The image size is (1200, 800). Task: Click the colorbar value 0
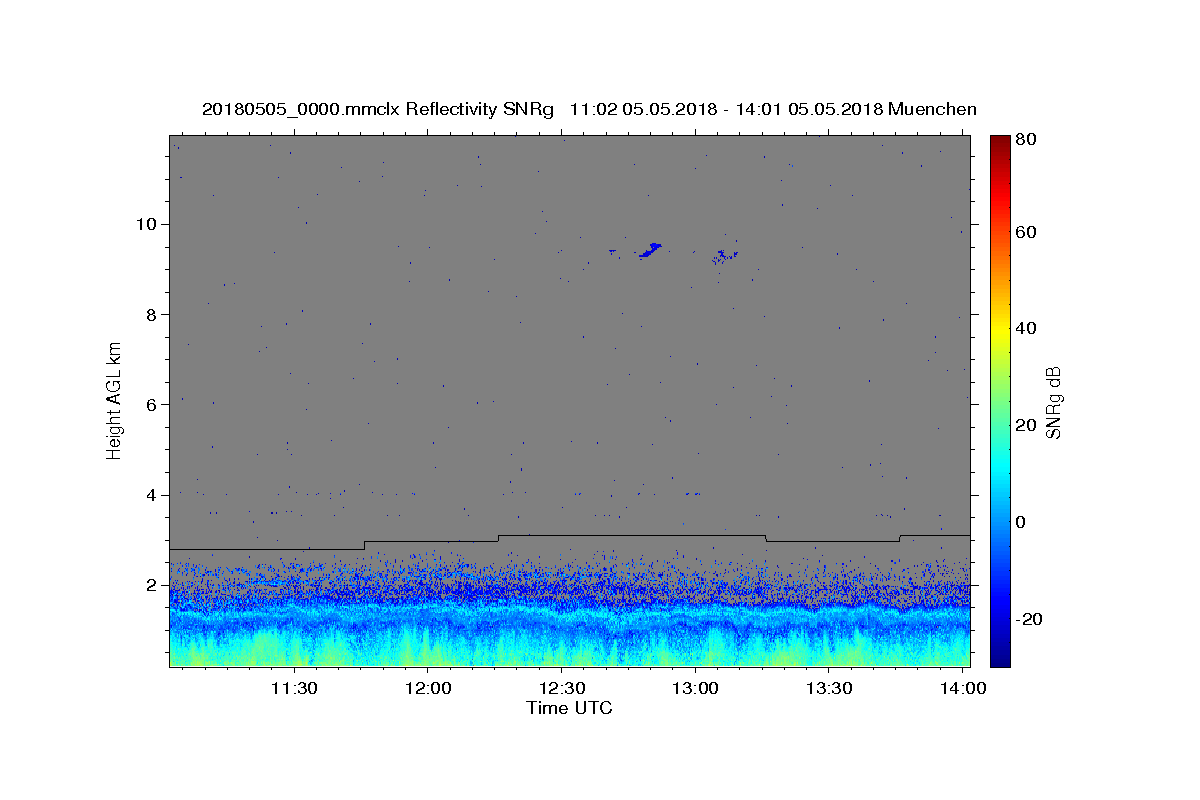click(1021, 522)
